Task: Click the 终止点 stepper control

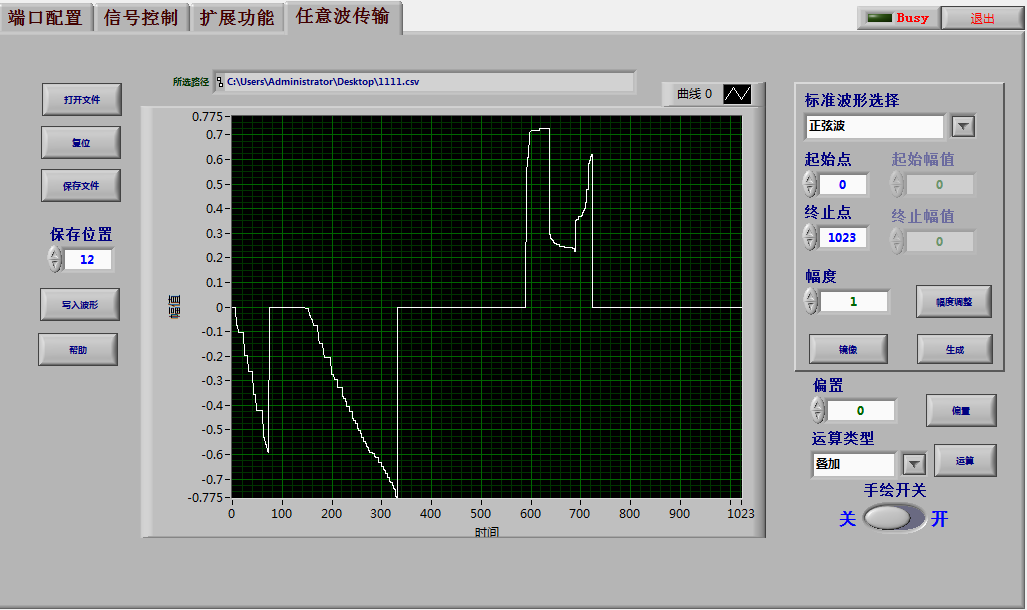Action: tap(810, 237)
